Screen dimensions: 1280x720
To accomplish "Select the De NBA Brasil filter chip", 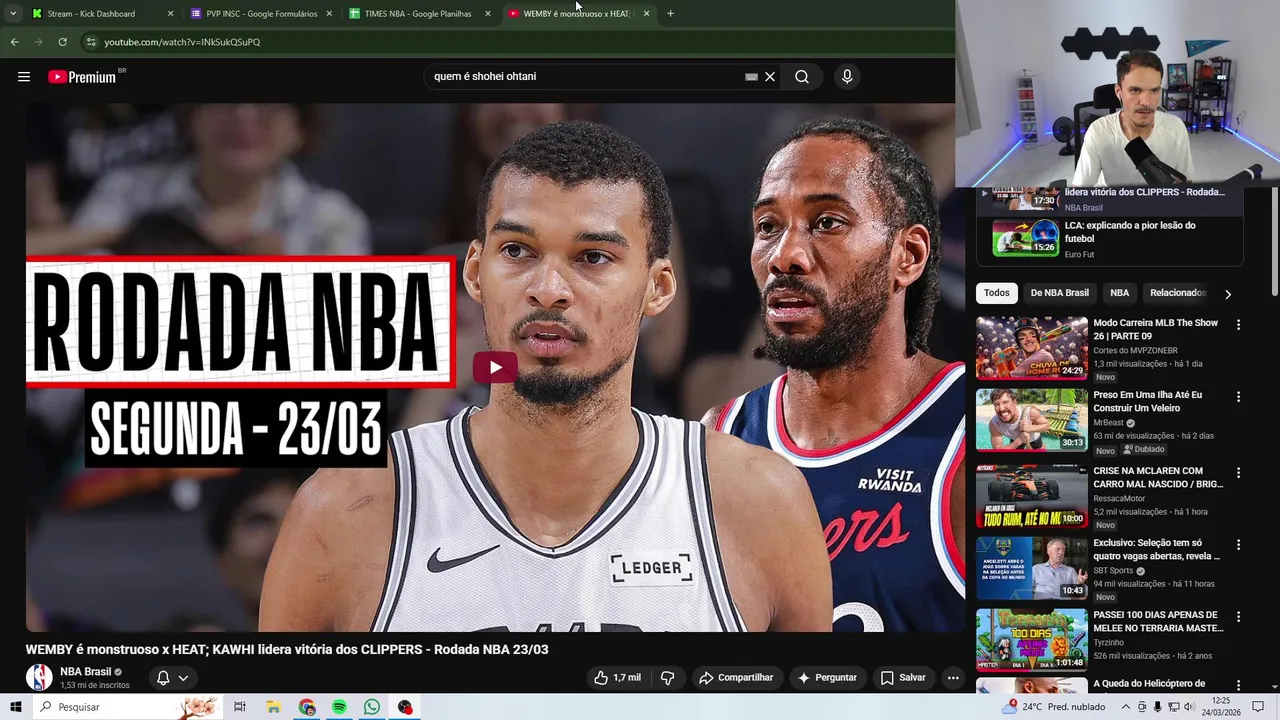I will tap(1059, 292).
